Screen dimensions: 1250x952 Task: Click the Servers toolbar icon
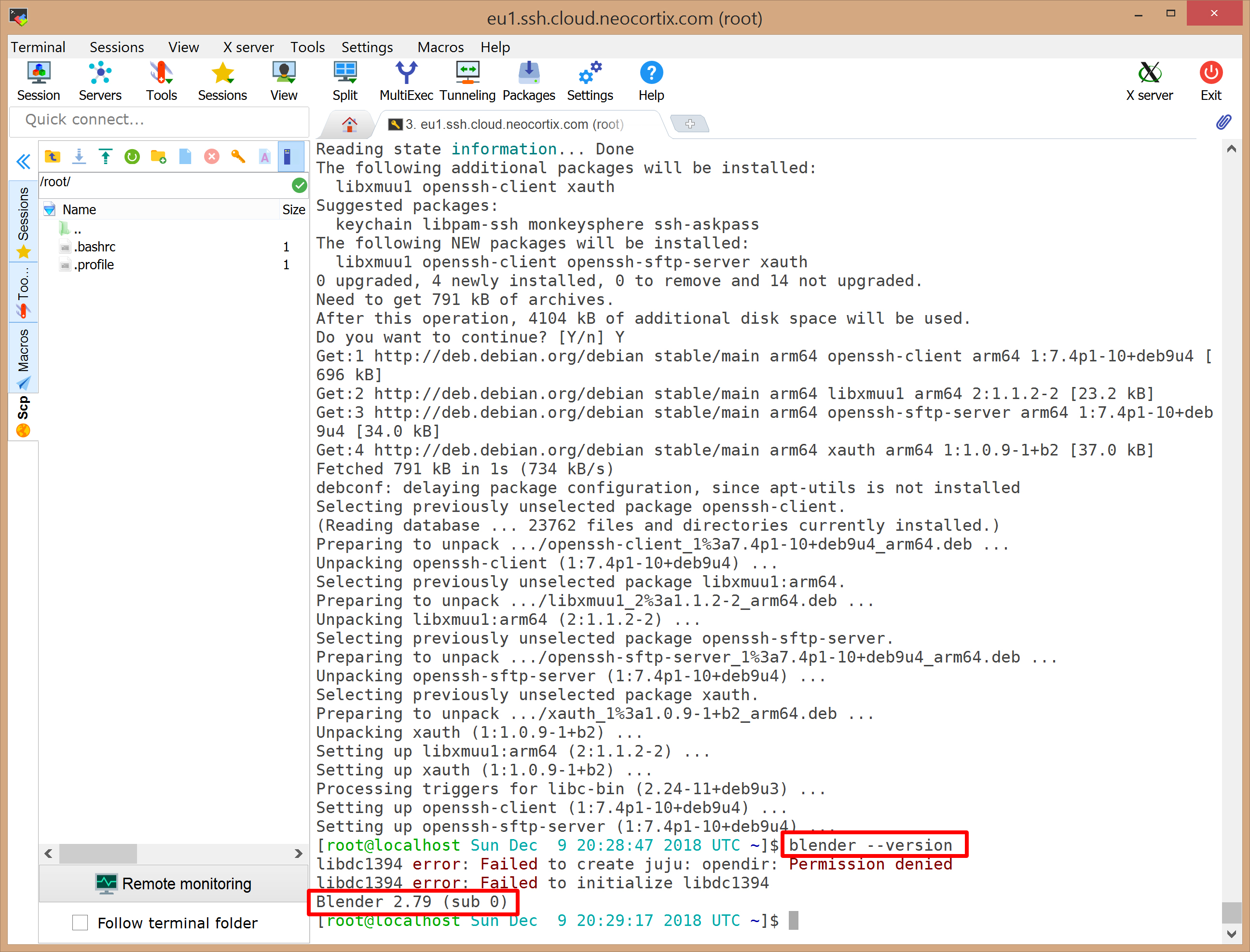click(x=100, y=82)
